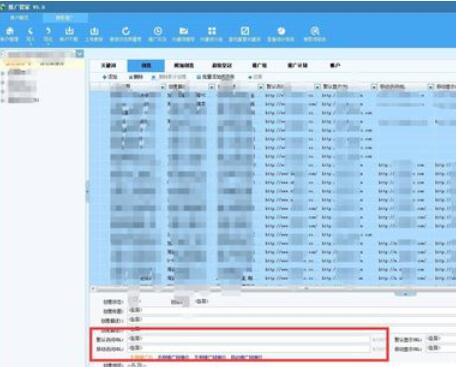Viewport: 456px width, 367px height.
Task: Click the 删除 delete button above the table
Action: coord(136,77)
